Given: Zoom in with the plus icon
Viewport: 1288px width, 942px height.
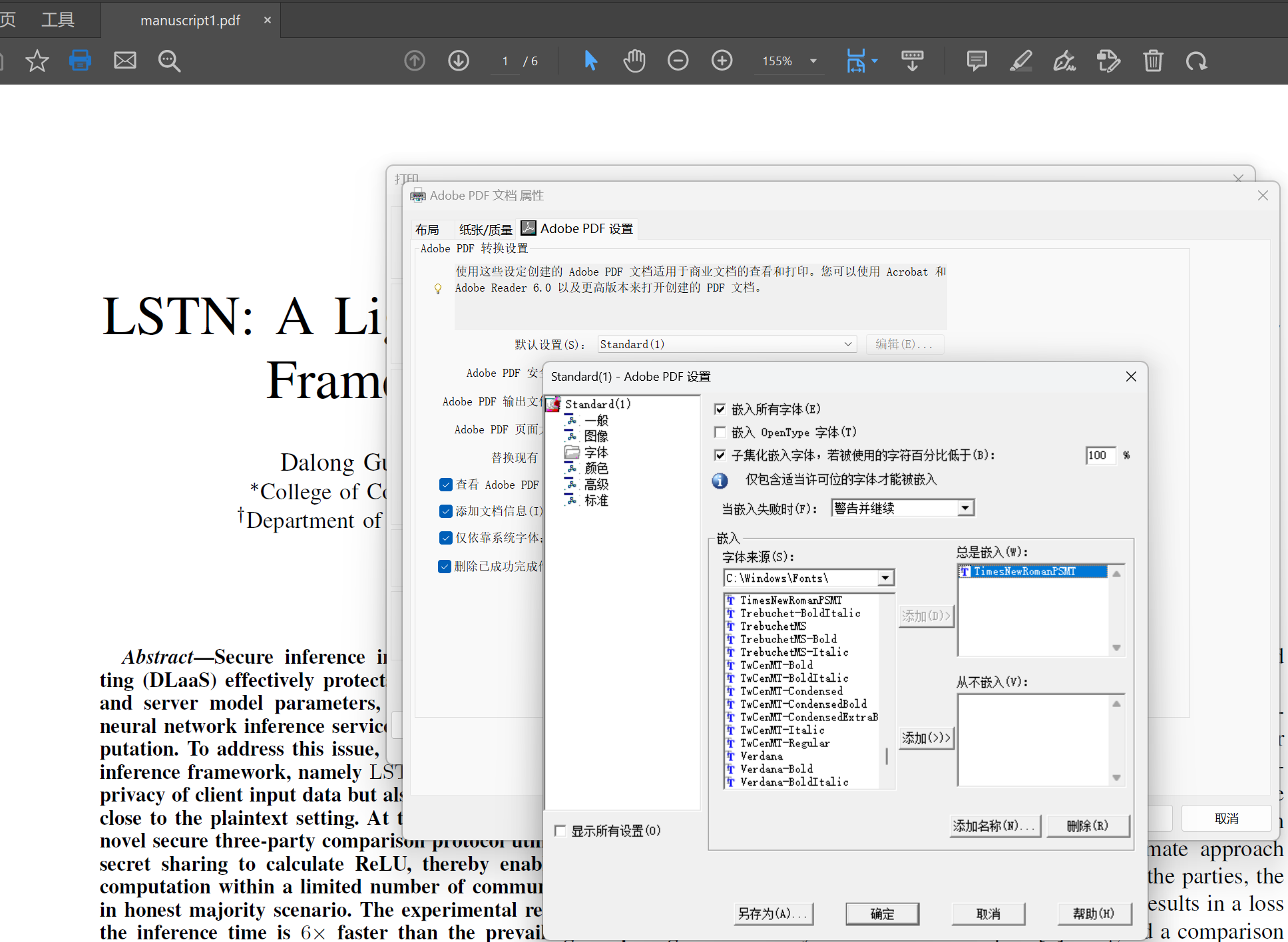Looking at the screenshot, I should pyautogui.click(x=722, y=61).
